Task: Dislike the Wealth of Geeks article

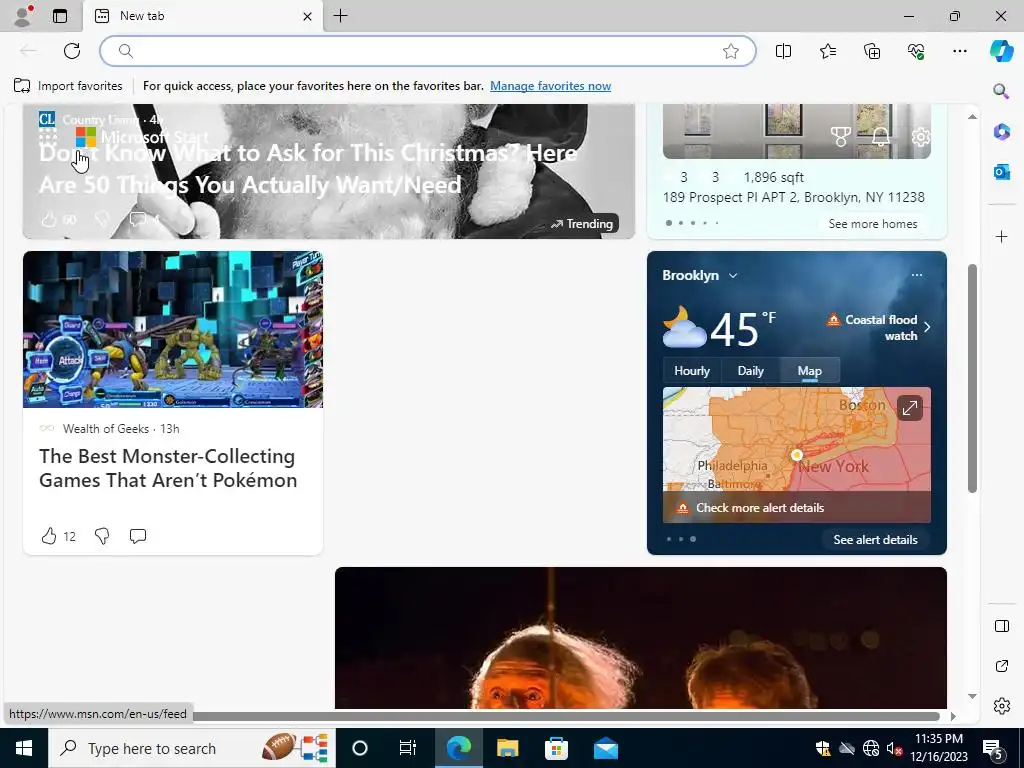Action: coord(102,536)
